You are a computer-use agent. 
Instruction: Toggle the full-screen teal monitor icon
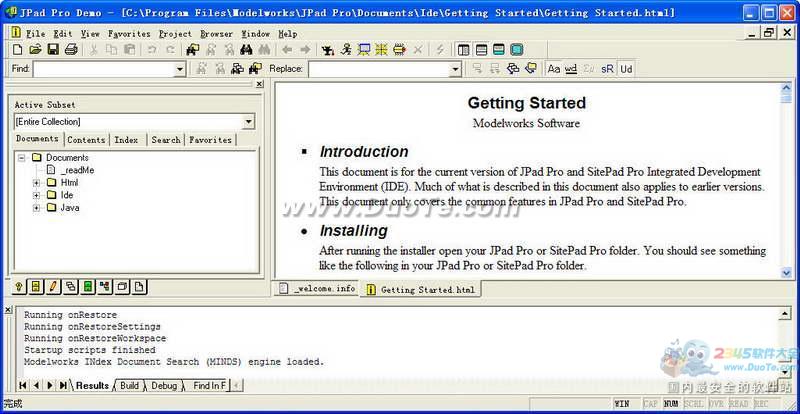[517, 50]
